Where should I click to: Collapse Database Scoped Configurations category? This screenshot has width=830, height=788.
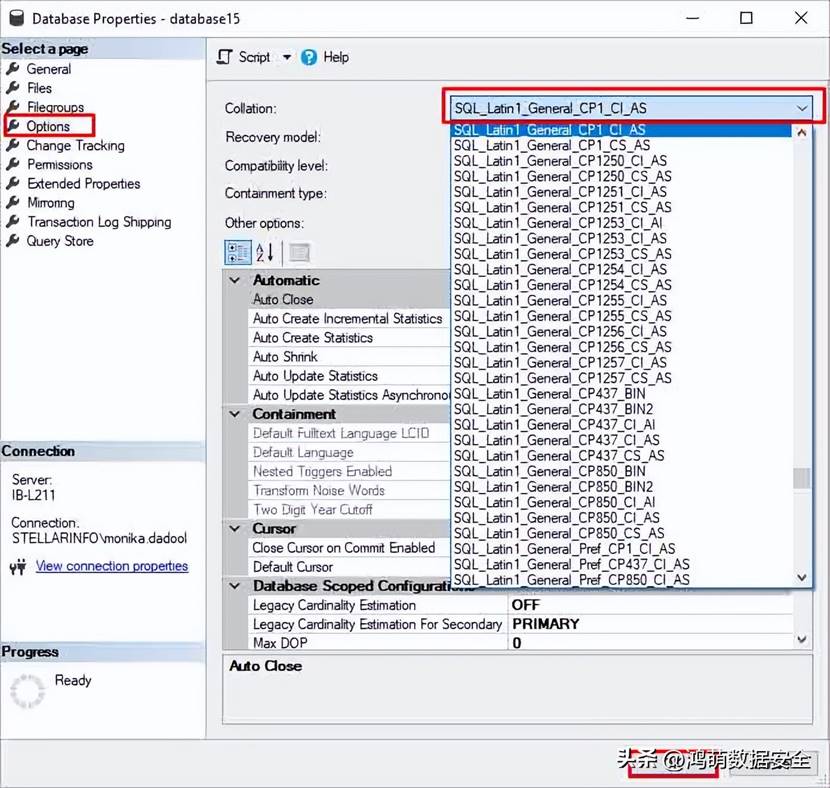click(x=235, y=586)
